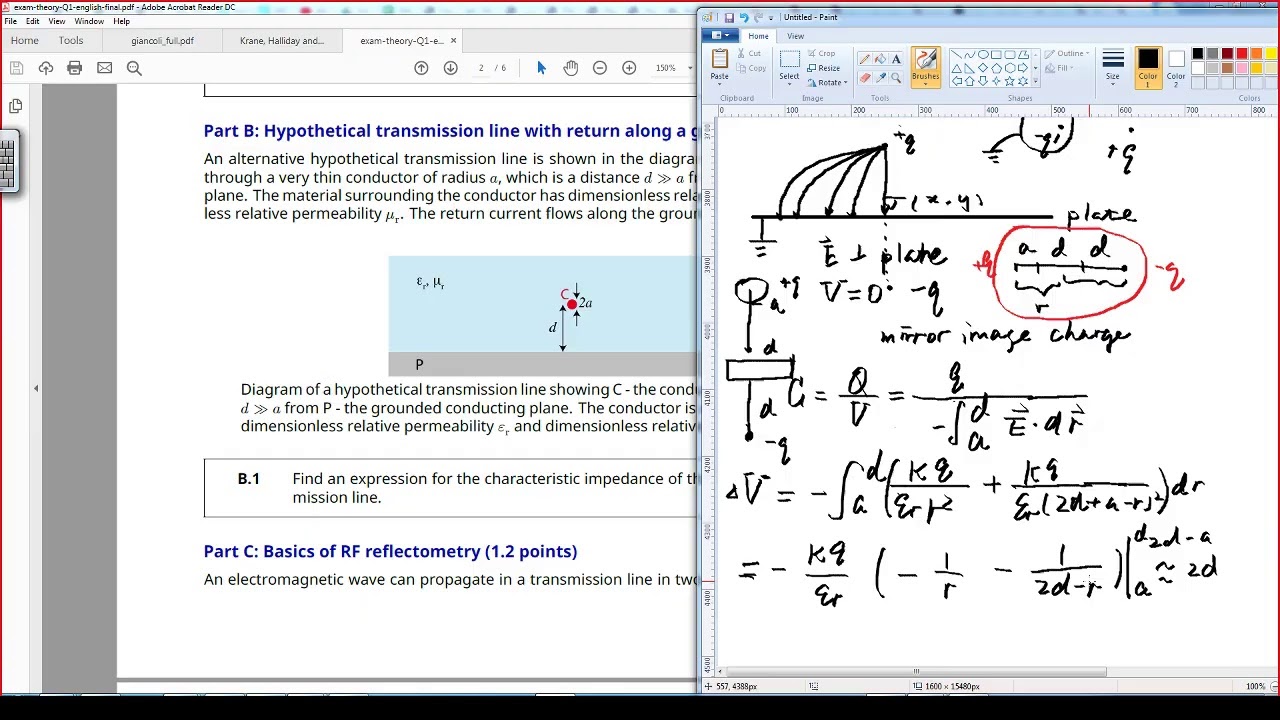This screenshot has height=720, width=1280.
Task: Open the Help menu in Acrobat
Action: [121, 21]
